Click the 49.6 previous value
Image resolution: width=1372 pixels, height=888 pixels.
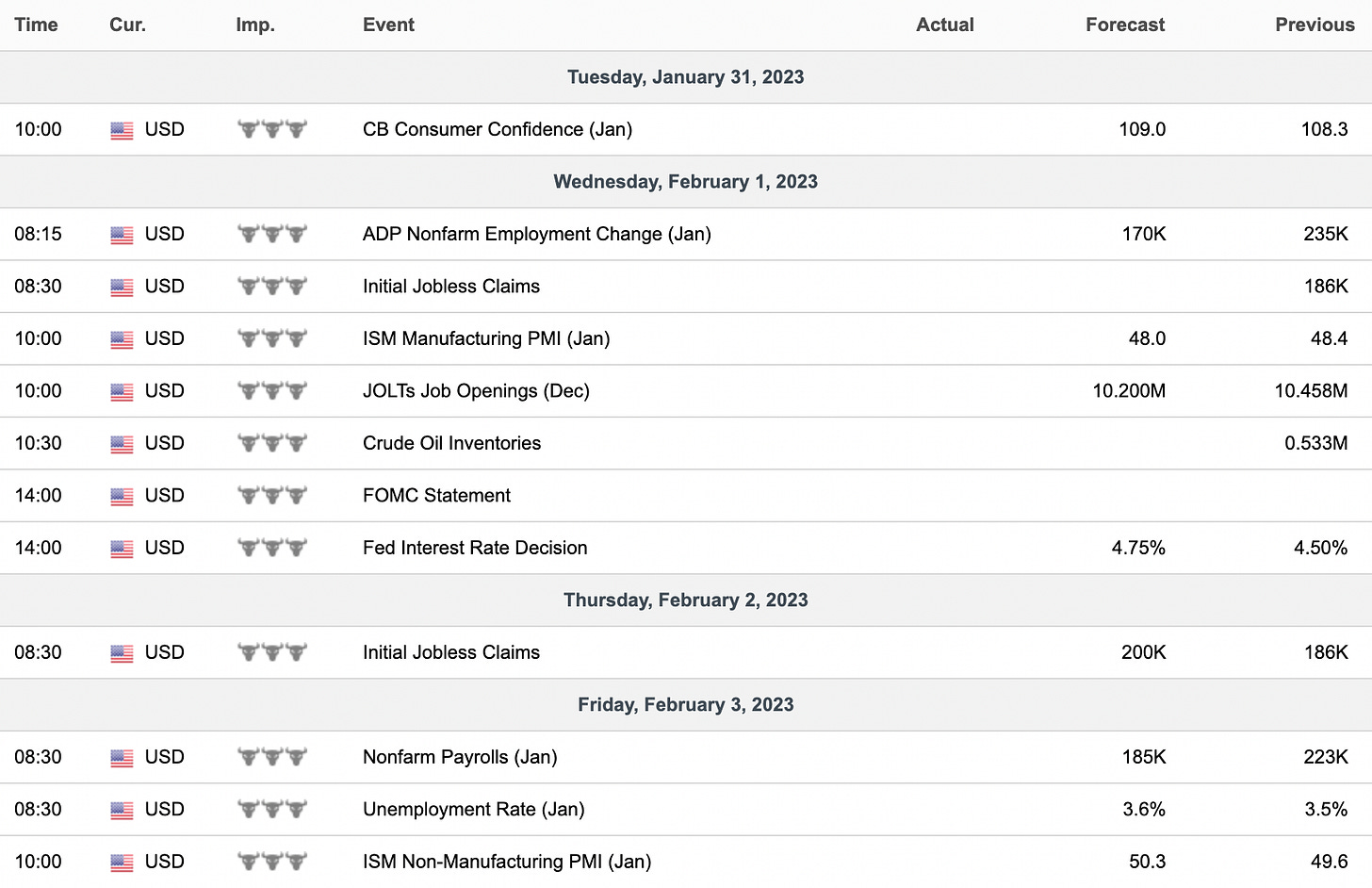[x=1329, y=862]
